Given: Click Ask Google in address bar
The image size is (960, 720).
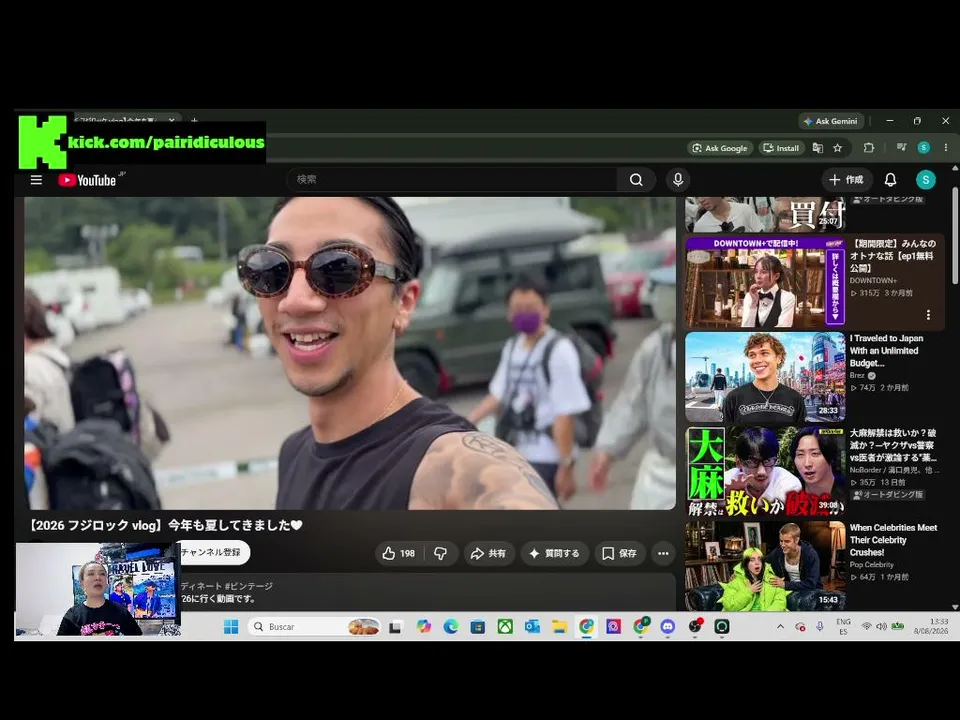Looking at the screenshot, I should 719,148.
